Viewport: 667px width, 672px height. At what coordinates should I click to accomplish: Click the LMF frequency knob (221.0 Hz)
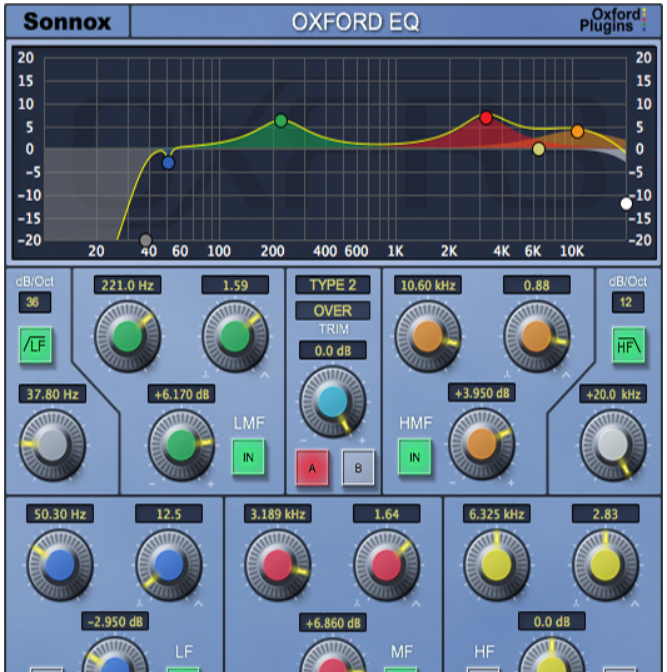pos(127,336)
